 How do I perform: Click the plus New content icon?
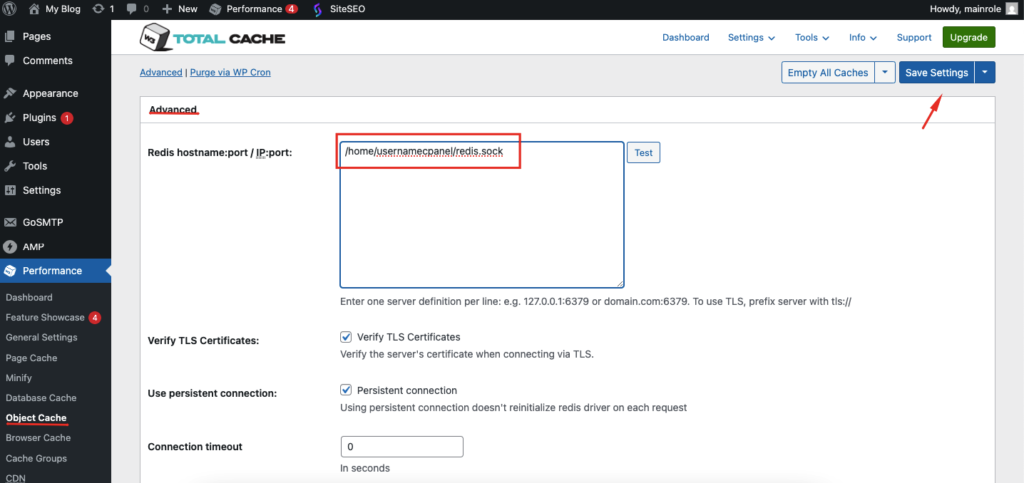167,9
